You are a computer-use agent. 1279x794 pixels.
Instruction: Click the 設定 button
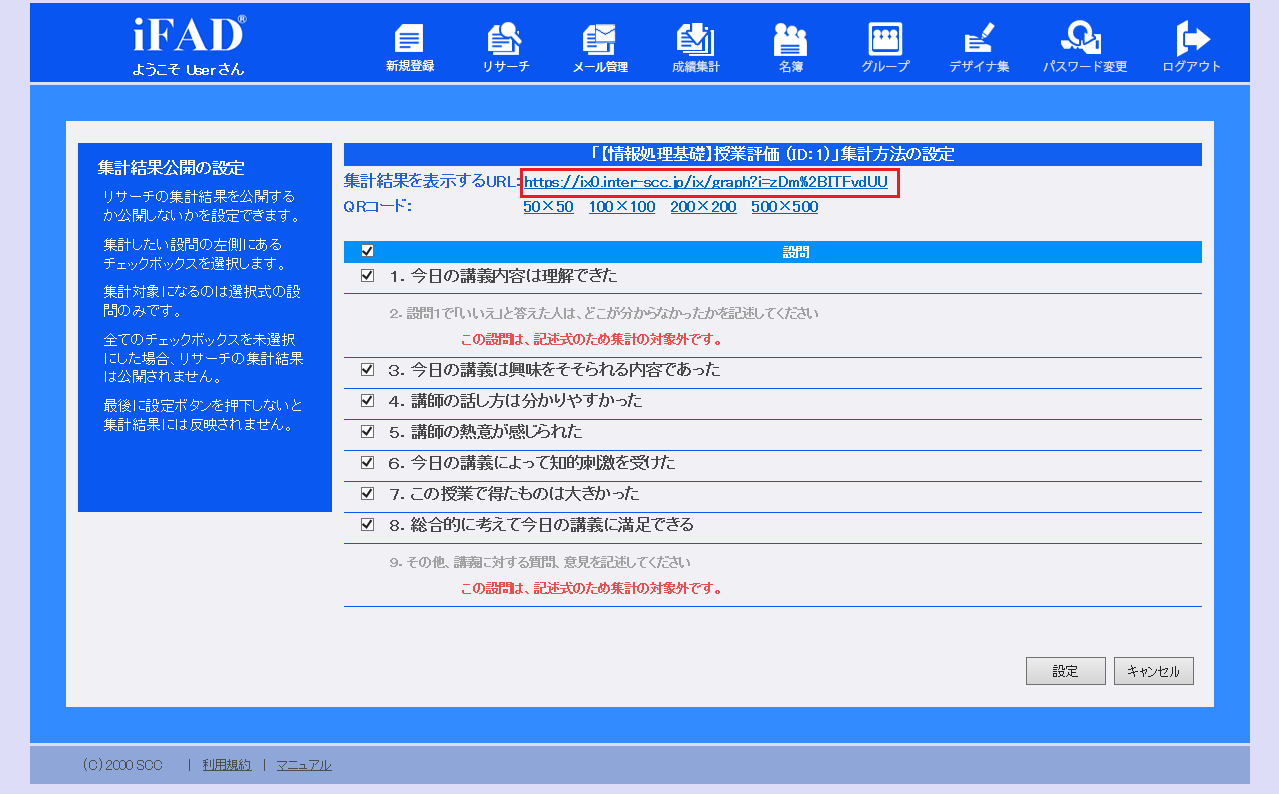pyautogui.click(x=1066, y=671)
